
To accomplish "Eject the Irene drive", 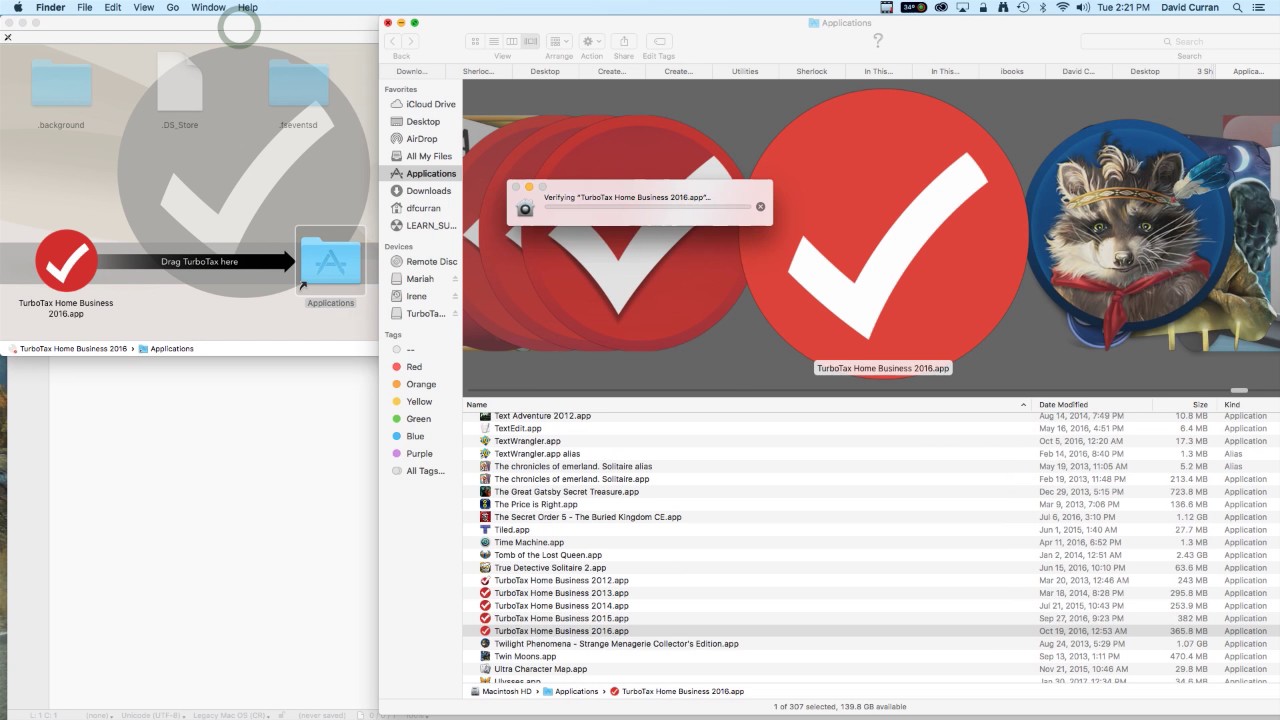I will tap(455, 296).
